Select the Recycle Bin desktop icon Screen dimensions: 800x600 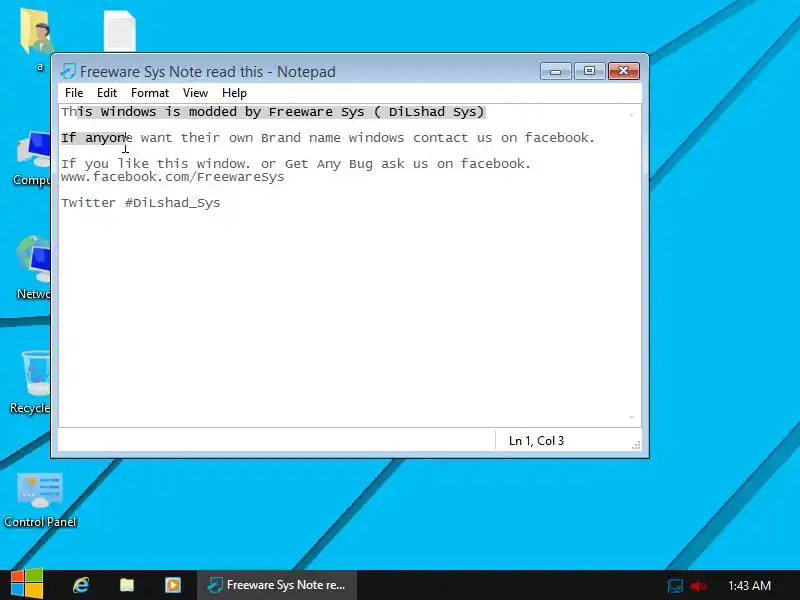31,382
